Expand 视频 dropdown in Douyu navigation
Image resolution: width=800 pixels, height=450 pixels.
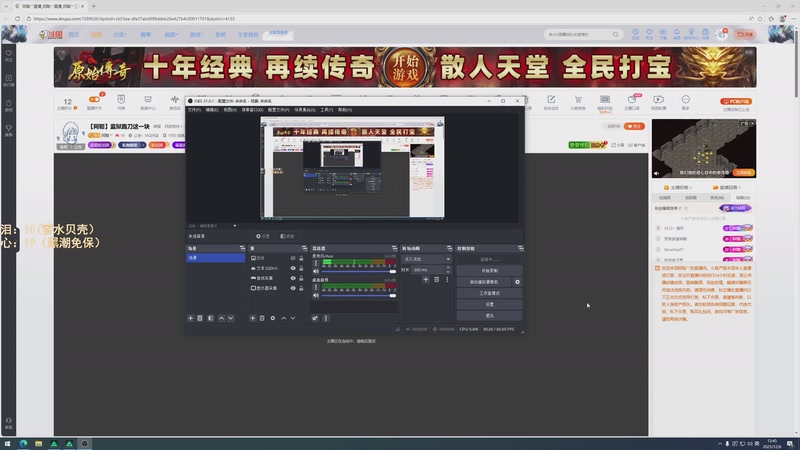[x=170, y=35]
